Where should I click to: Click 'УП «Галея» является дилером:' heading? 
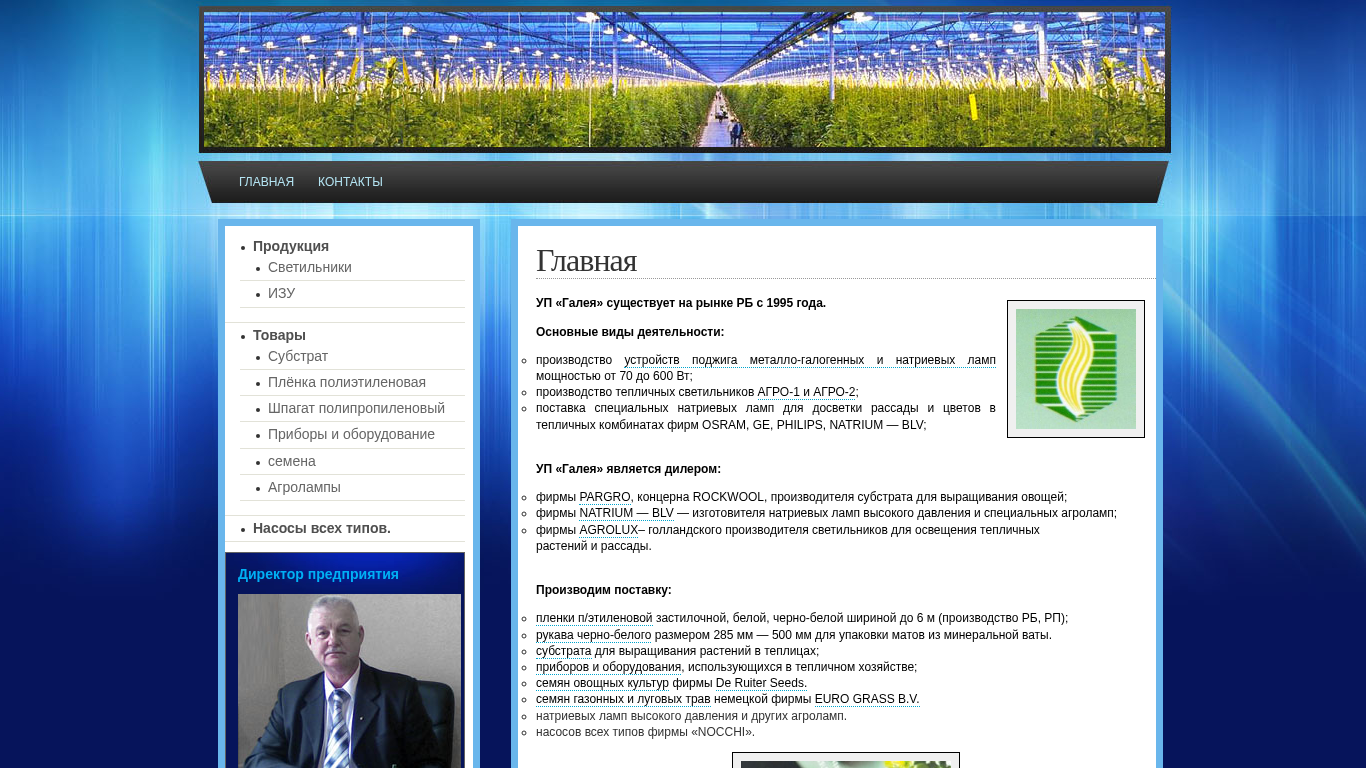(628, 469)
